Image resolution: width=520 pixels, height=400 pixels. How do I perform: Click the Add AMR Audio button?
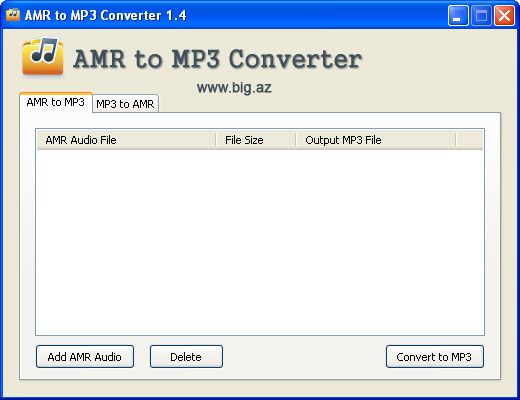85,357
